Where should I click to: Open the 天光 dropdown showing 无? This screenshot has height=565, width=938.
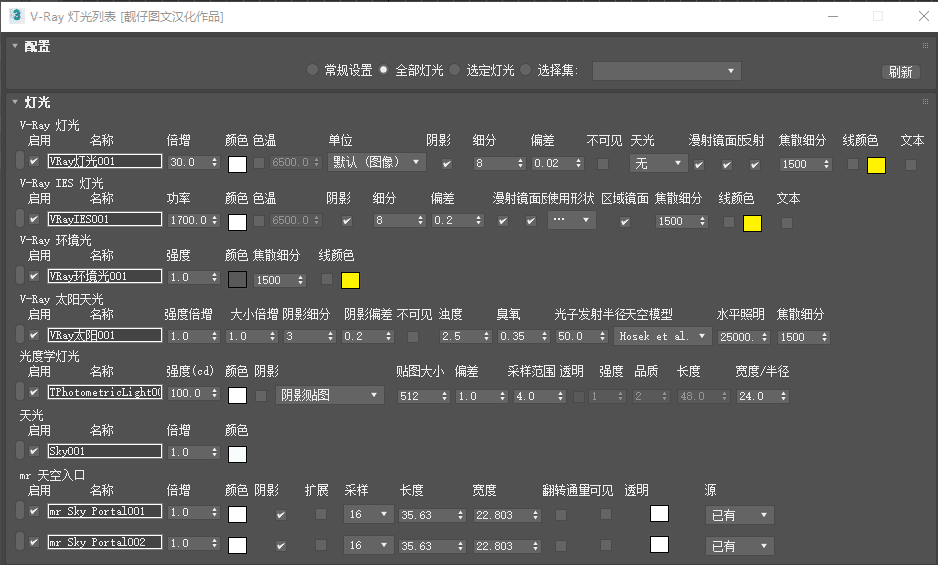658,163
